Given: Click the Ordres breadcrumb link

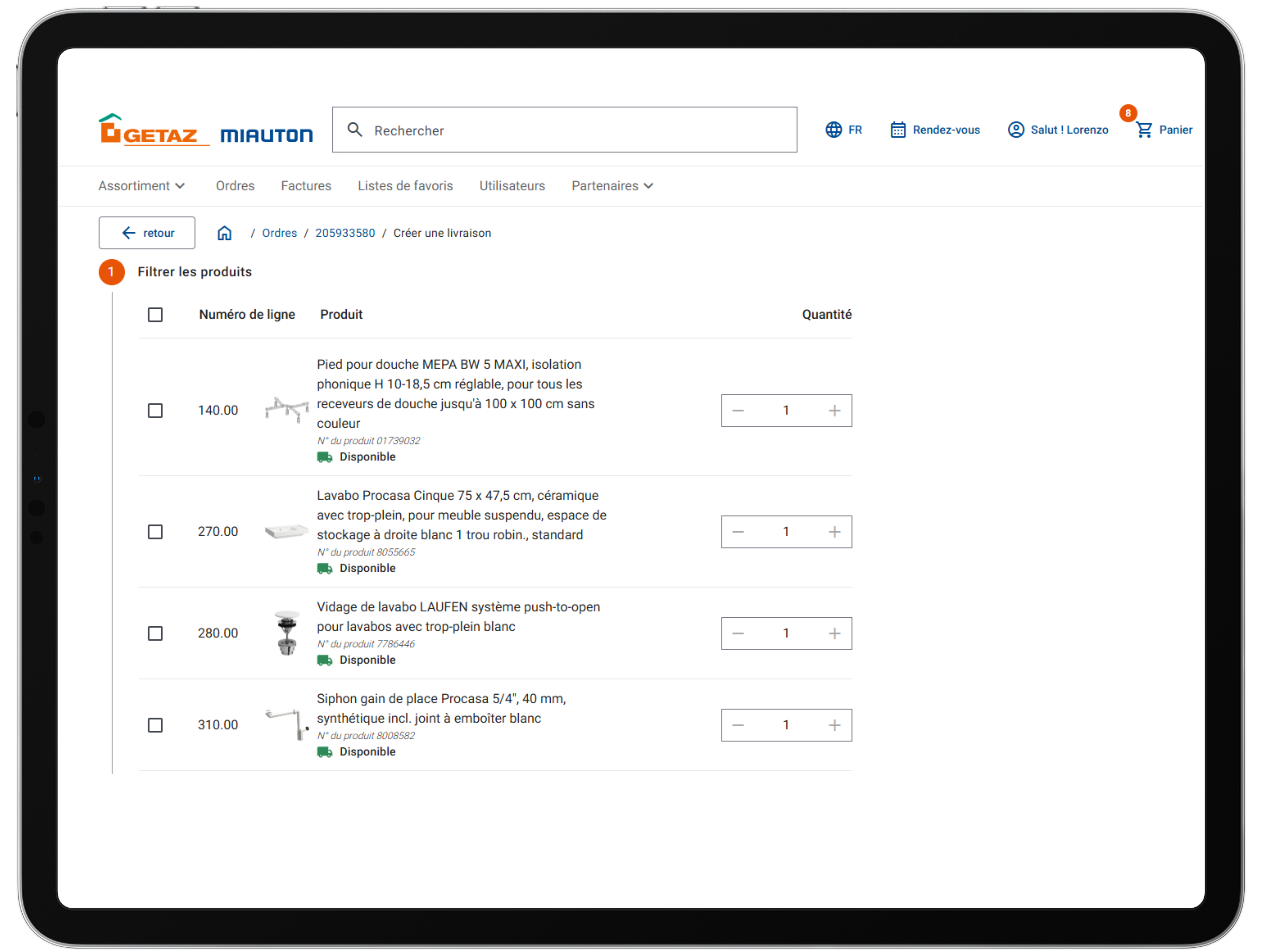Looking at the screenshot, I should click(279, 233).
